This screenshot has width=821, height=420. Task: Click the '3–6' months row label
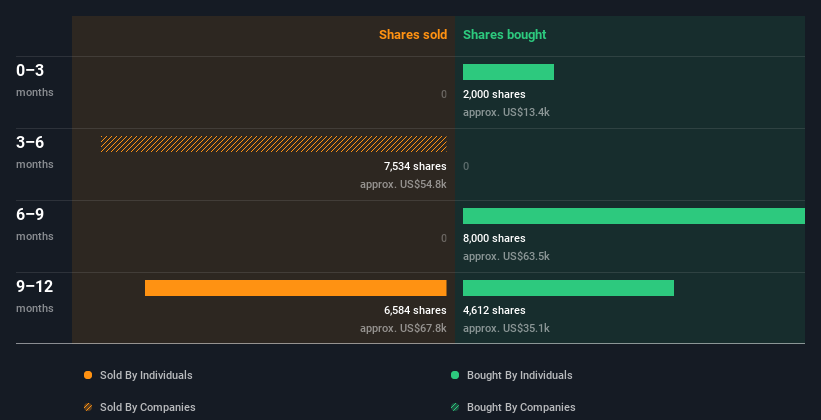click(x=30, y=142)
